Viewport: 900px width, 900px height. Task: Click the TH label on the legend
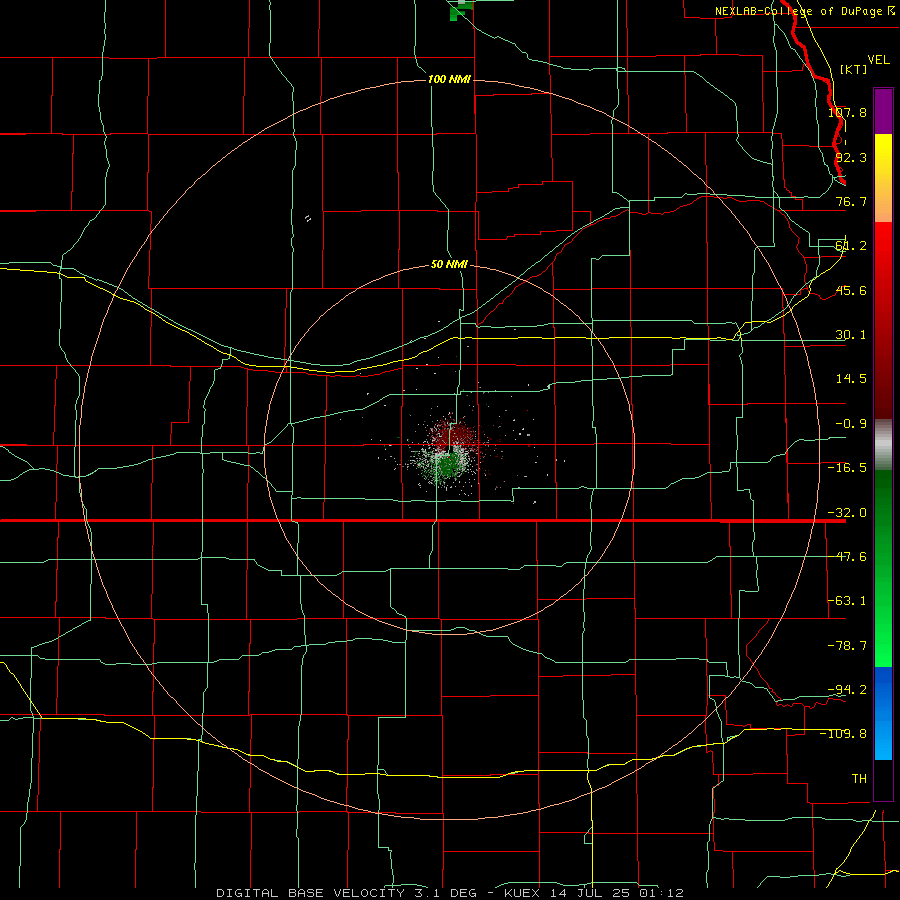859,778
